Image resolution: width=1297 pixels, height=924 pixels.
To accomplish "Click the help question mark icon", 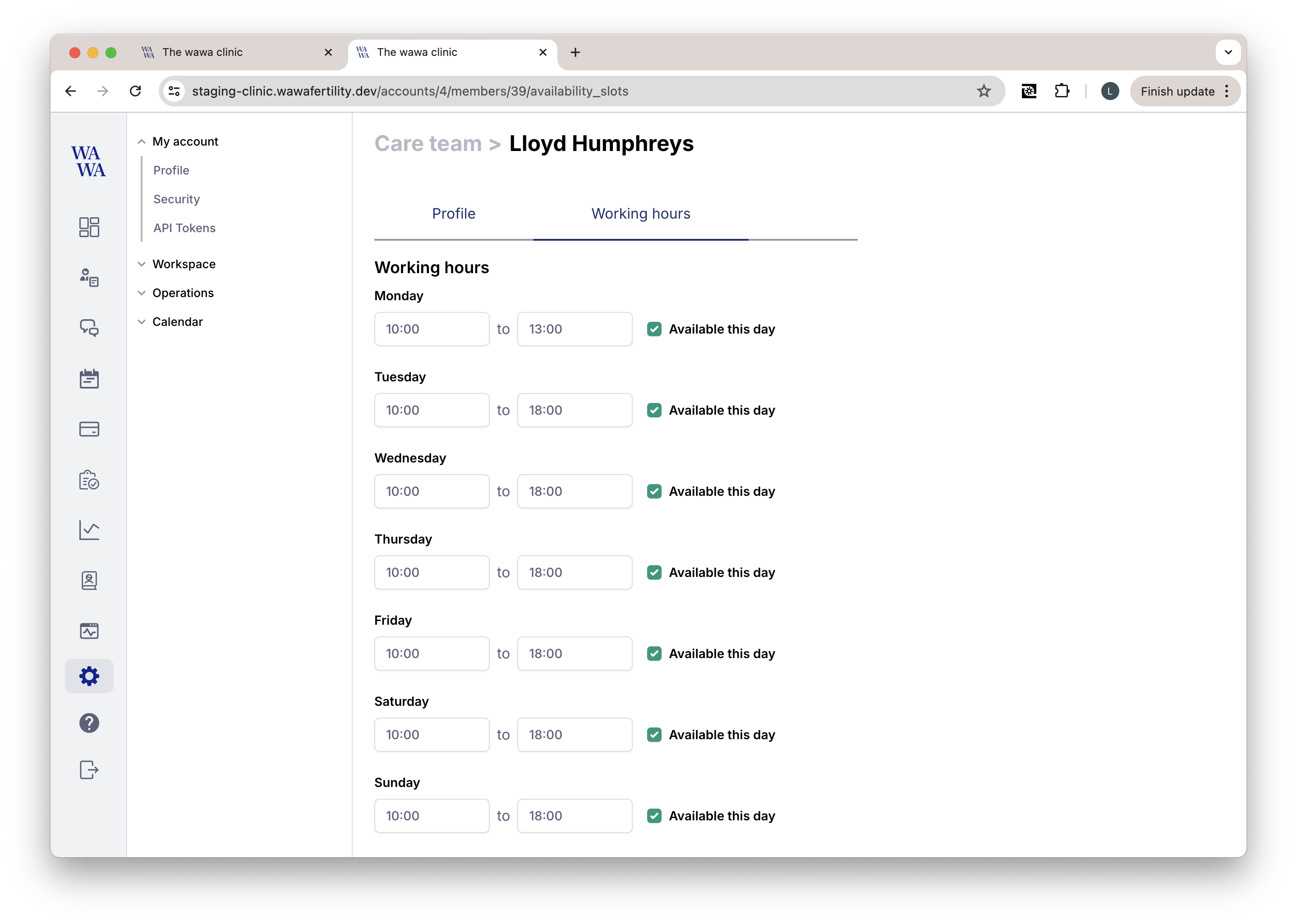I will point(89,722).
